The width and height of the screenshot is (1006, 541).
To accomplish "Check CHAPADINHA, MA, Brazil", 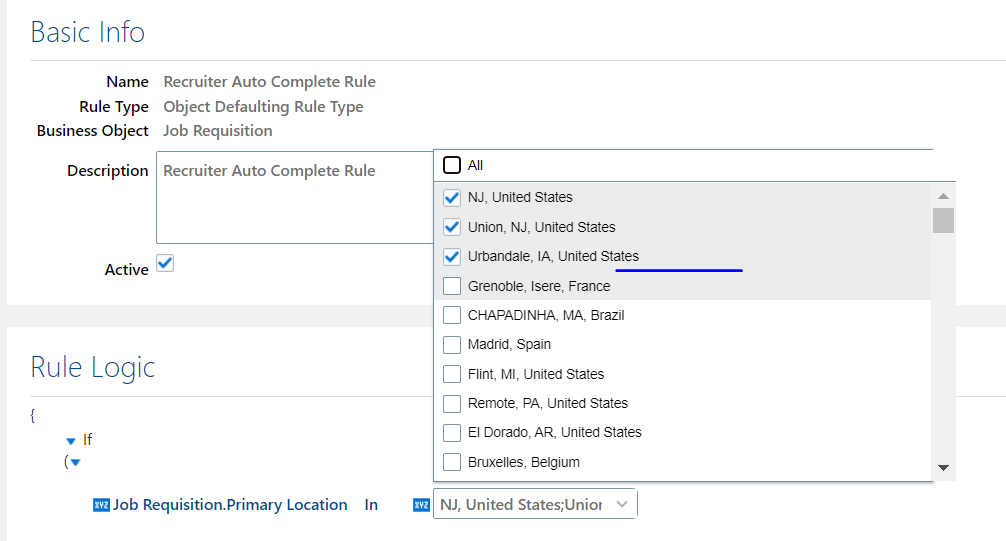I will (452, 315).
